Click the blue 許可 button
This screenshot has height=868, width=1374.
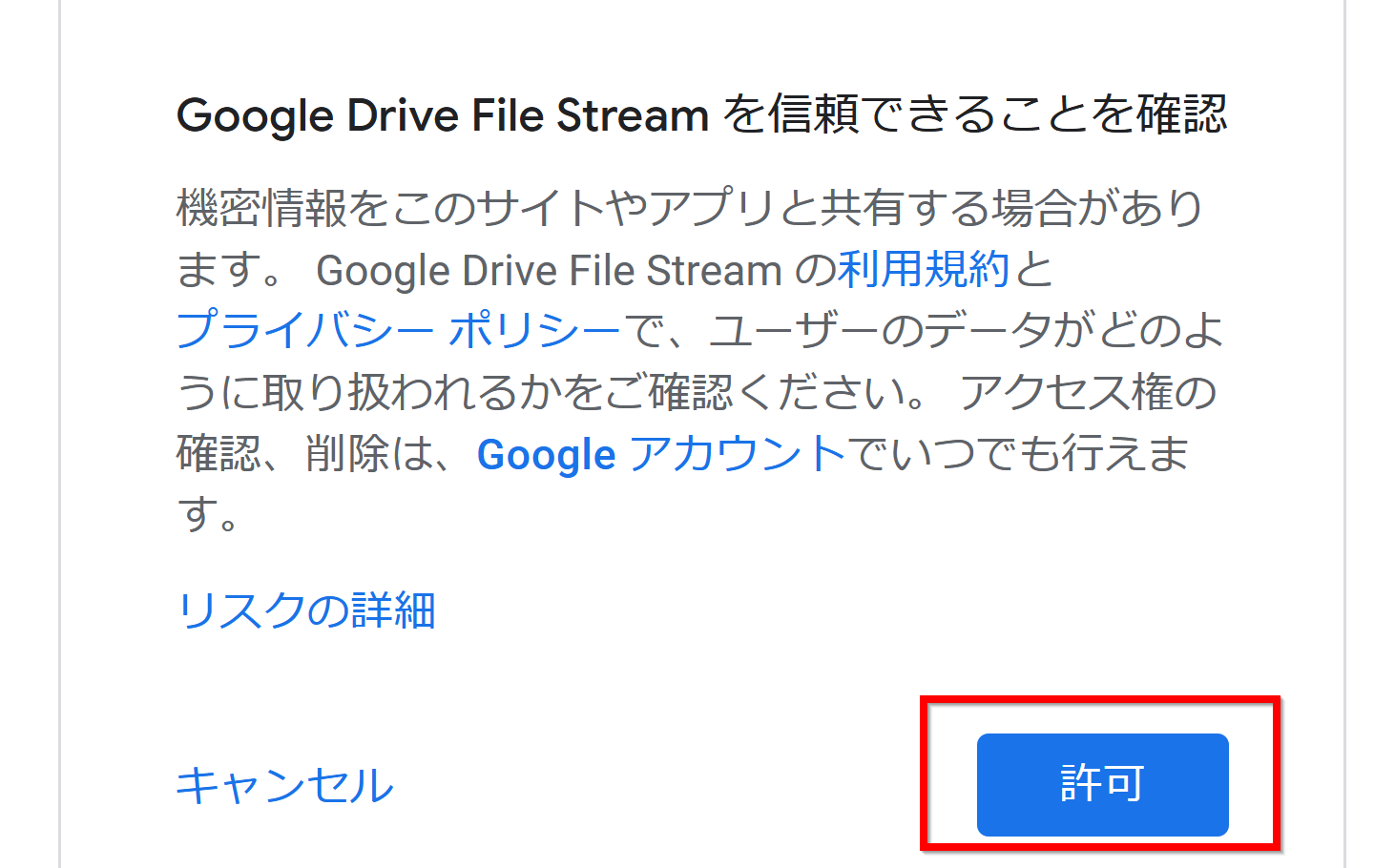[x=1102, y=784]
